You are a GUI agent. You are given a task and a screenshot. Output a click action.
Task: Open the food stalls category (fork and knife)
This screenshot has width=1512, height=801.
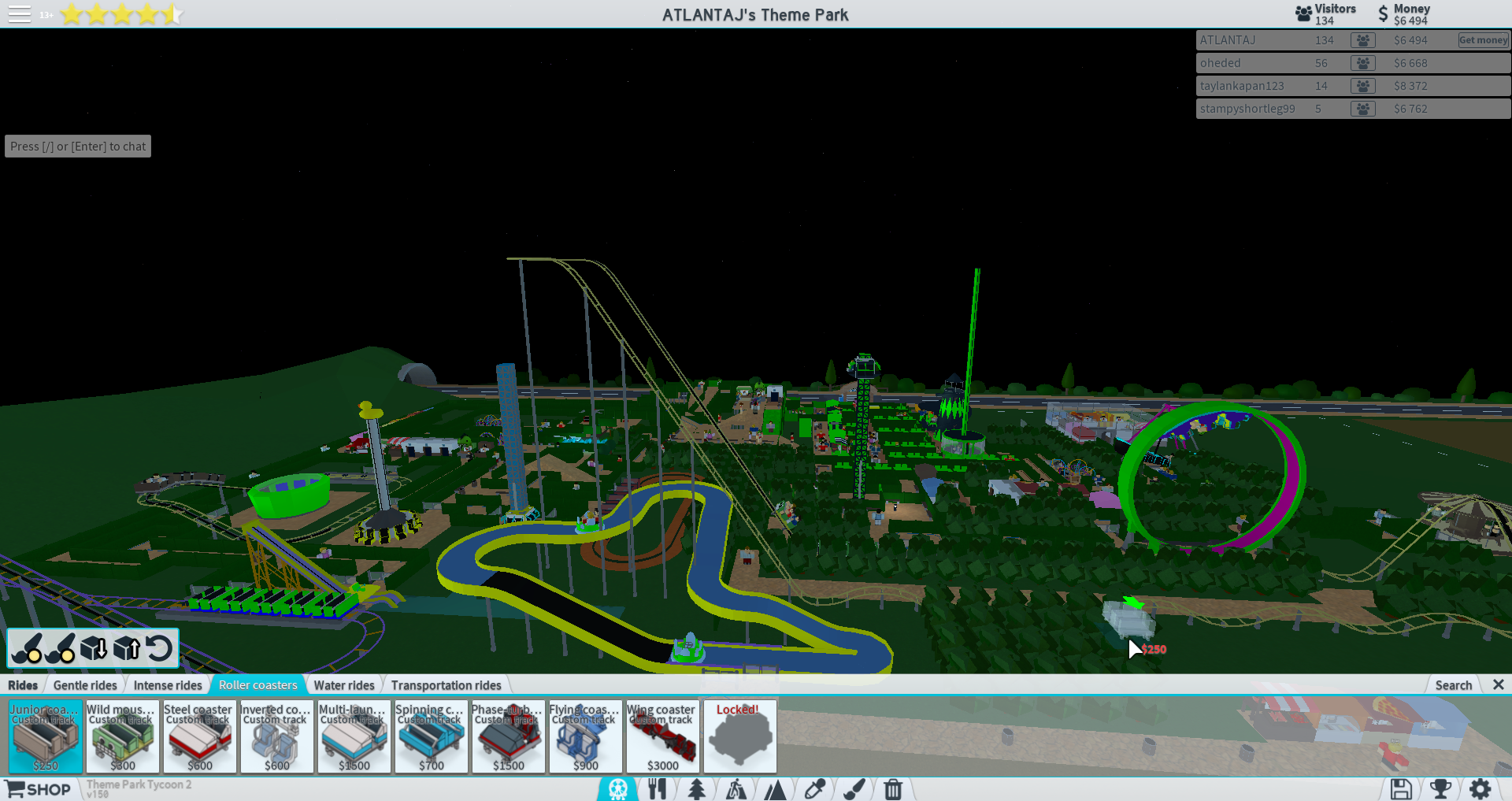coord(657,788)
